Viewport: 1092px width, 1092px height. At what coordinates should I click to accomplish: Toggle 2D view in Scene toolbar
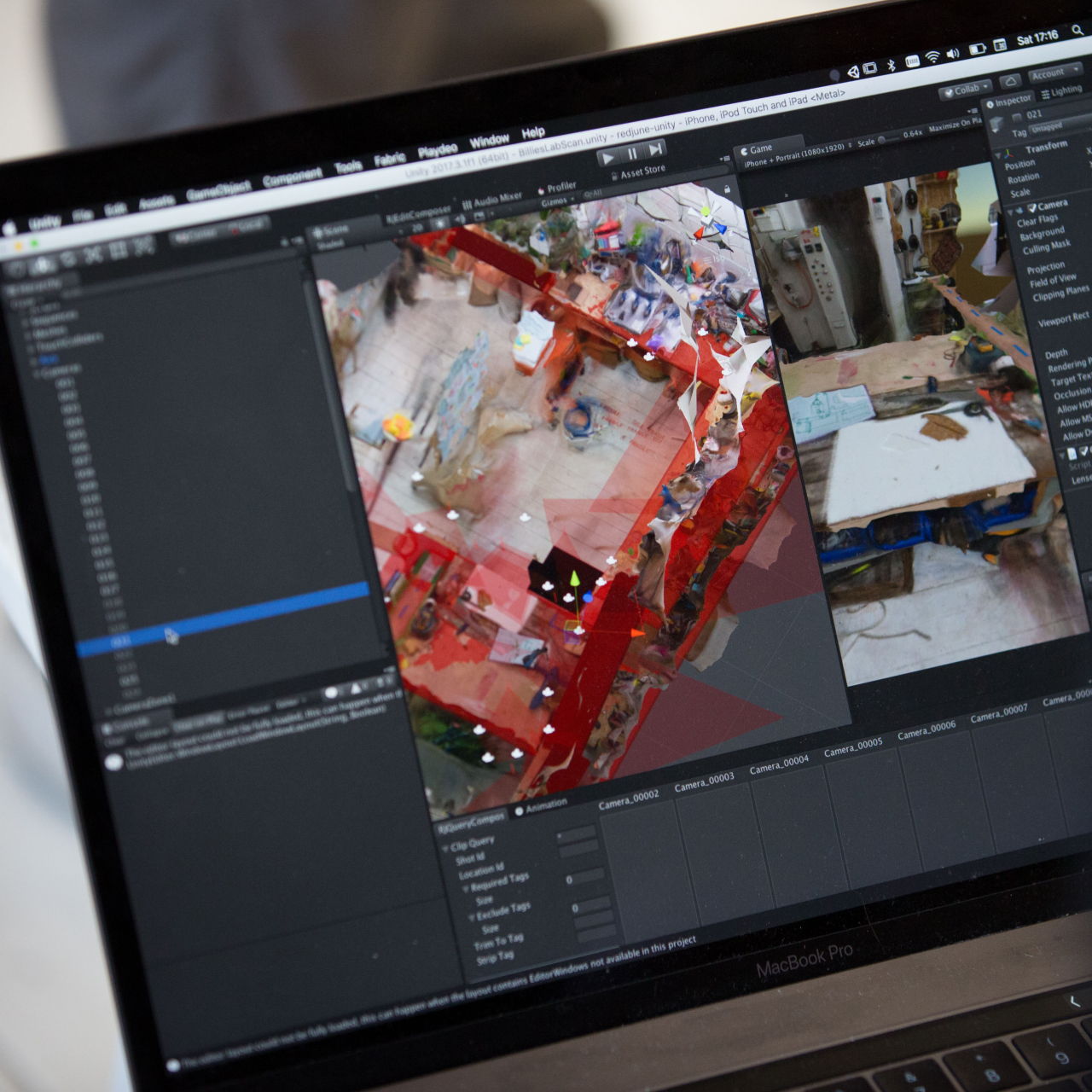417,228
